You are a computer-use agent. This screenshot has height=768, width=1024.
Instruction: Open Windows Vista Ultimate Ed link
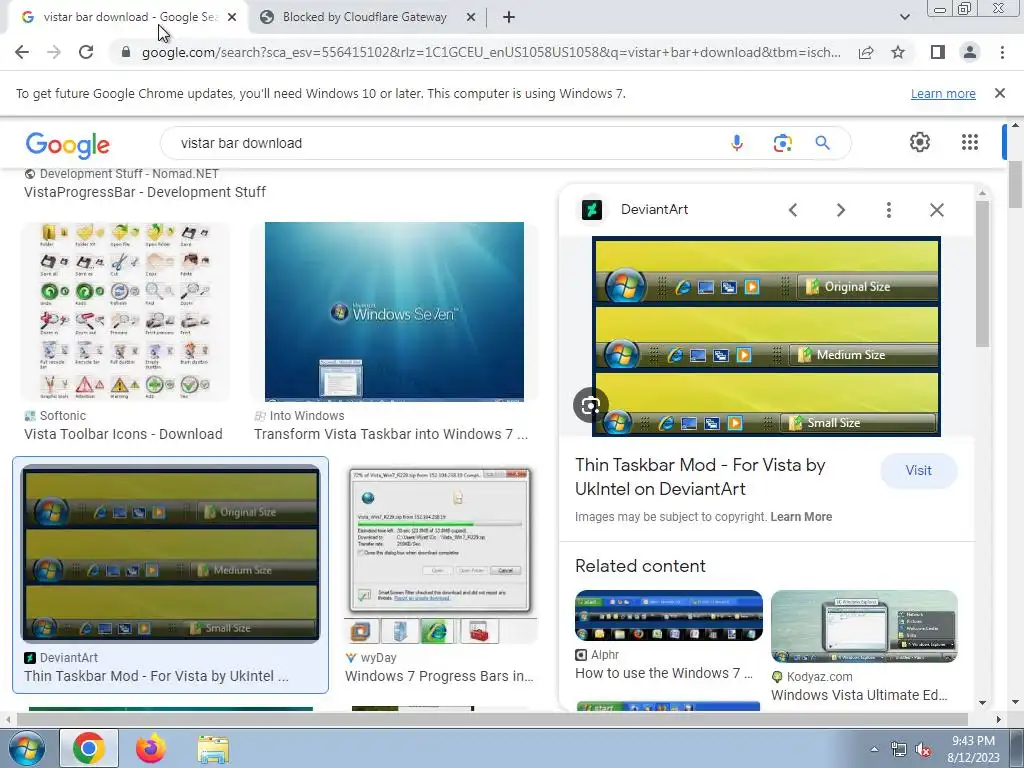coord(859,695)
